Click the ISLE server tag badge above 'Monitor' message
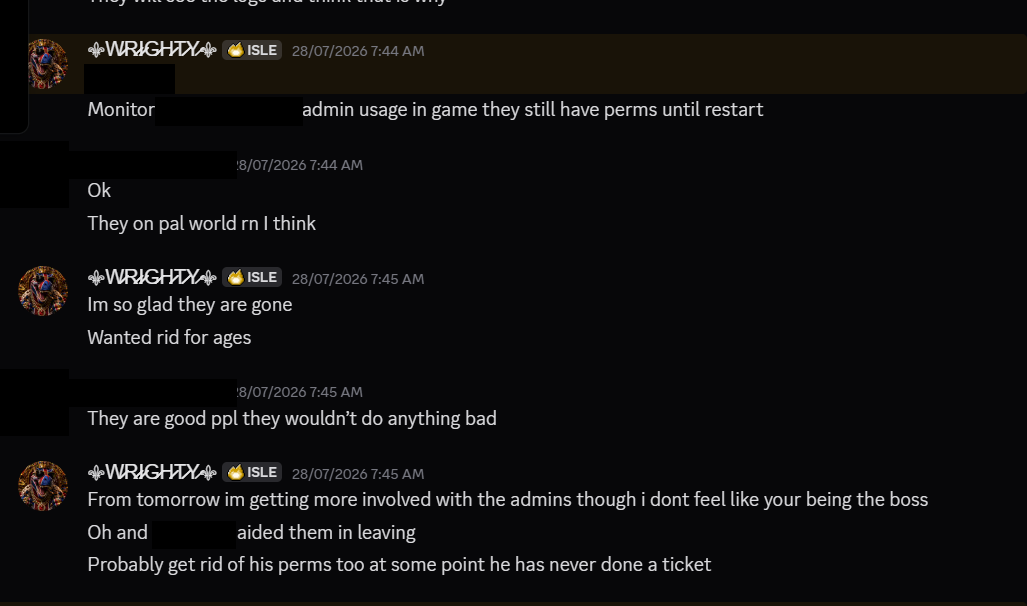 [252, 50]
